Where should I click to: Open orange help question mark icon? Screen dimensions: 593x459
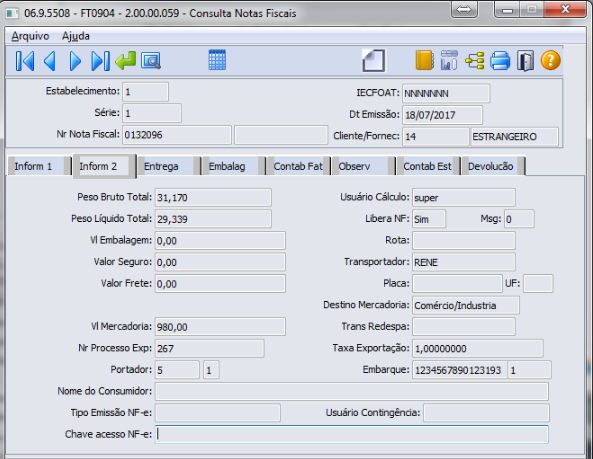click(x=551, y=60)
